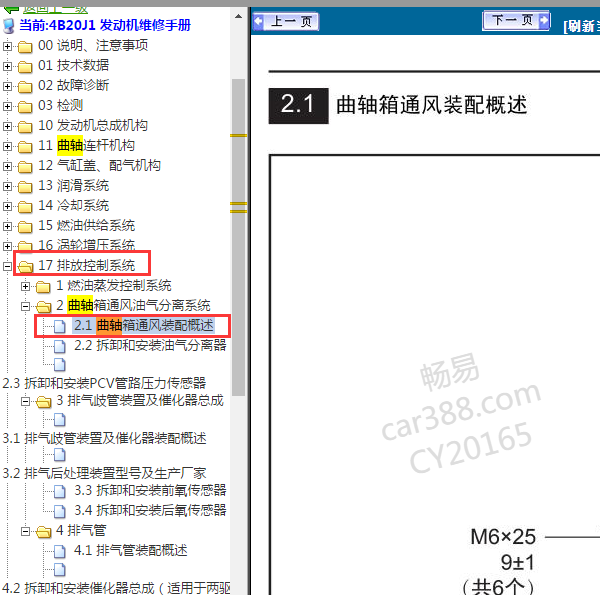
Task: Collapse the 2 曲轴箱通风油气分离系统 node
Action: [25, 306]
